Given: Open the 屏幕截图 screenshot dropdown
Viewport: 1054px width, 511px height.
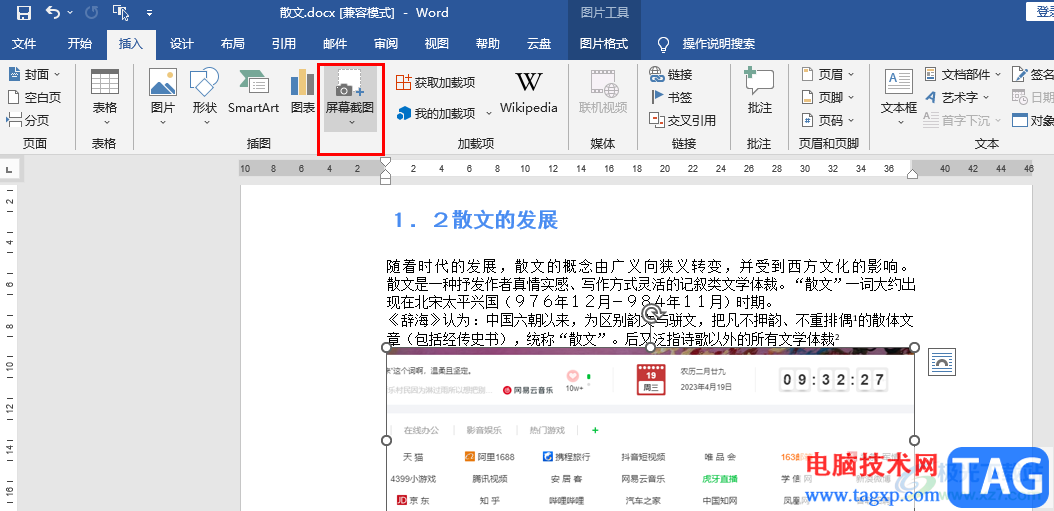Looking at the screenshot, I should click(x=350, y=98).
